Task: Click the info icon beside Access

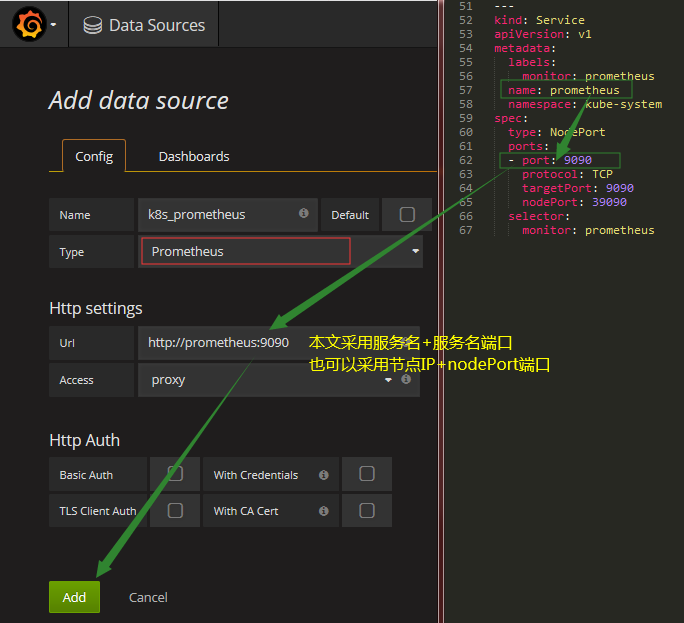Action: click(406, 379)
